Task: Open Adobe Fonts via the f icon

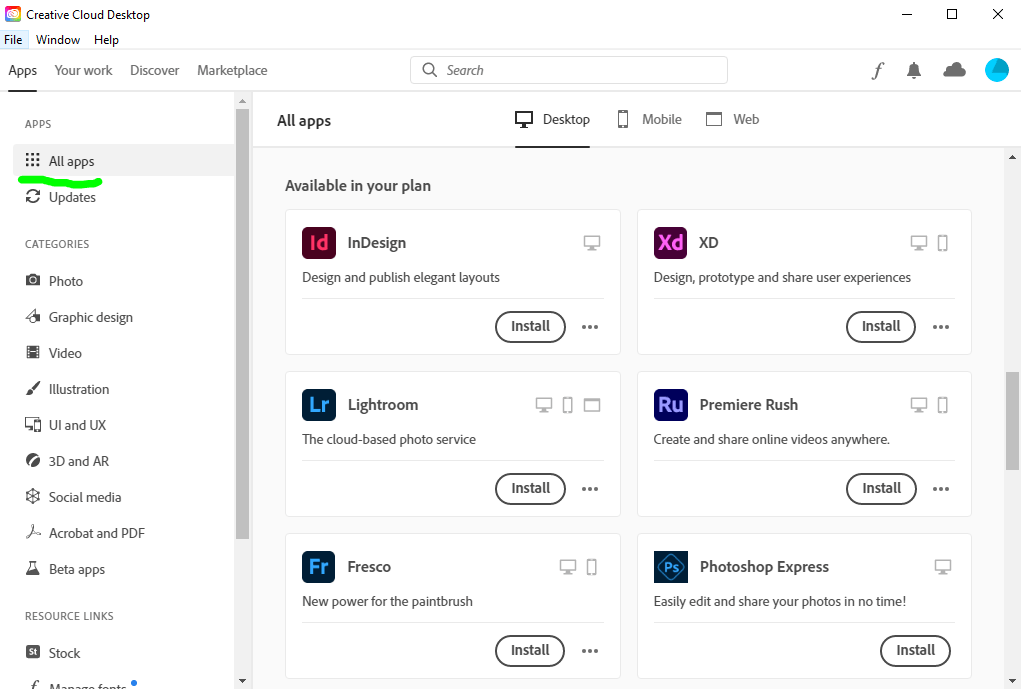Action: pyautogui.click(x=877, y=70)
